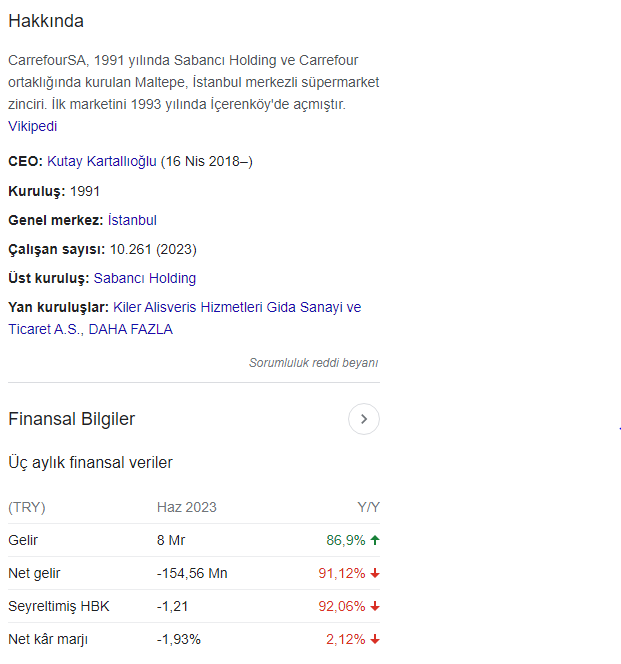Open the Vikipedi source link
Image resolution: width=621 pixels, height=664 pixels.
[x=33, y=126]
